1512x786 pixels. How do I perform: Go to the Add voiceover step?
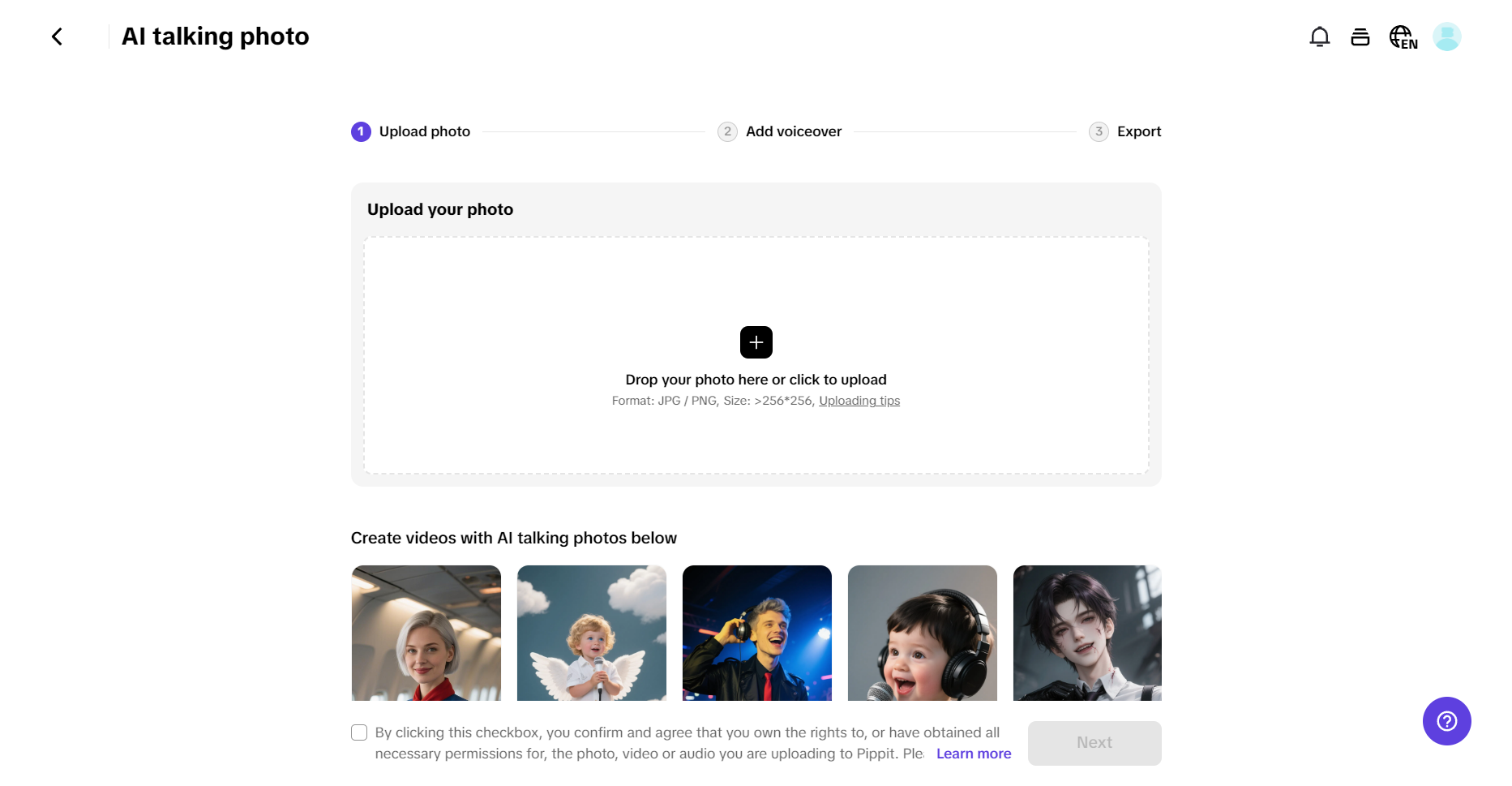(793, 131)
